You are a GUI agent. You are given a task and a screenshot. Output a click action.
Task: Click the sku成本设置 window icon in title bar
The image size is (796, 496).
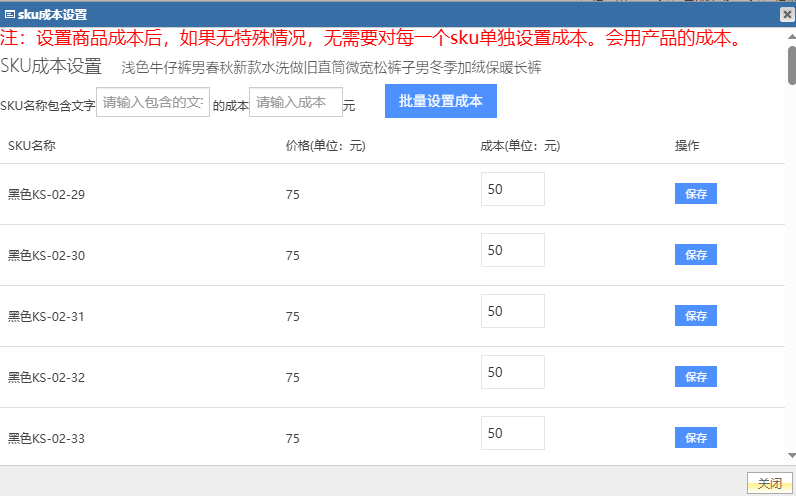10,14
